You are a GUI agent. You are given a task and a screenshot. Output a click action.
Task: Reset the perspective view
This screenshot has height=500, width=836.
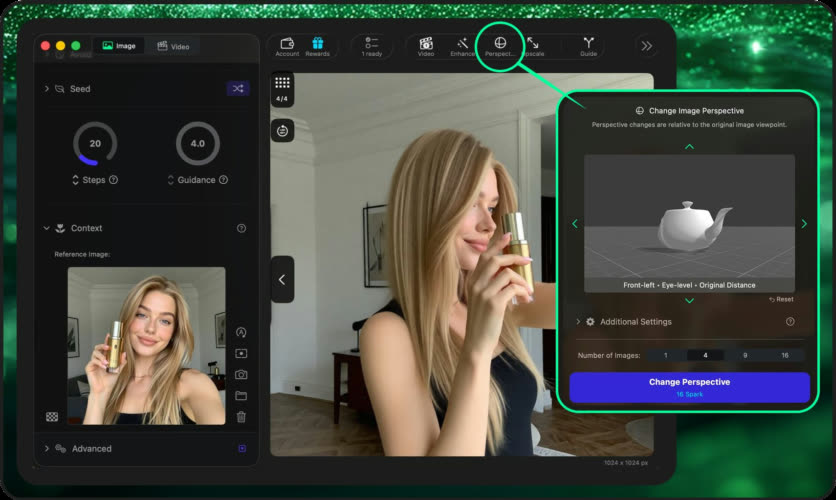[x=781, y=299]
